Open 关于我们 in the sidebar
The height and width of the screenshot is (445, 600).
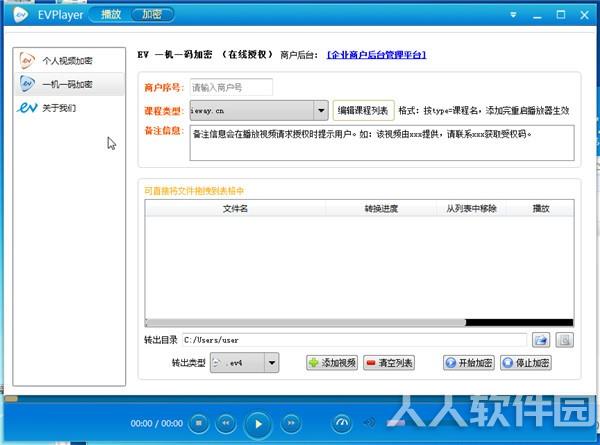pos(69,108)
